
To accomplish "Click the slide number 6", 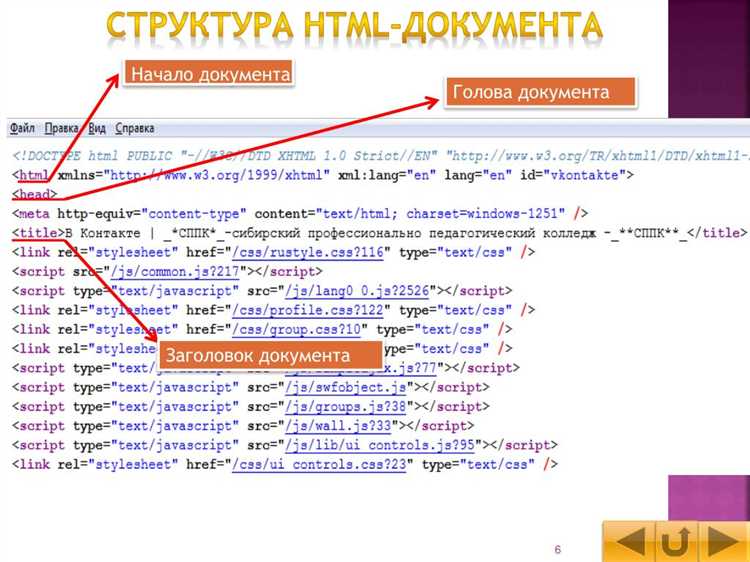I will pos(557,550).
